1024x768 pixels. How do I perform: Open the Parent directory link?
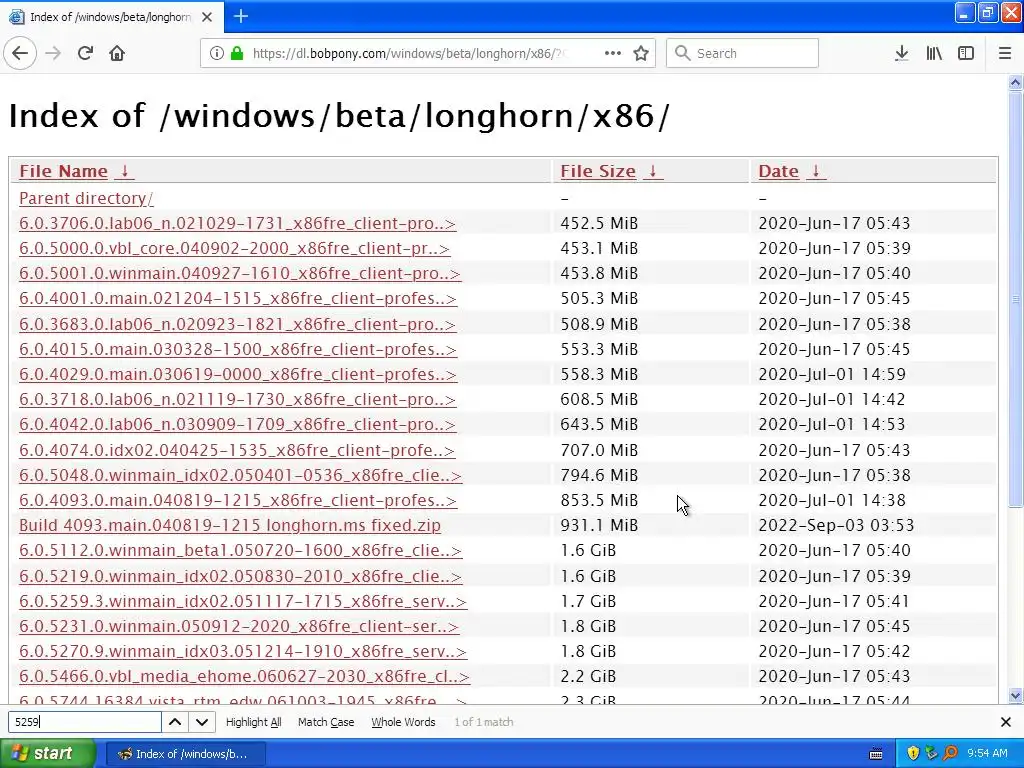pos(86,198)
